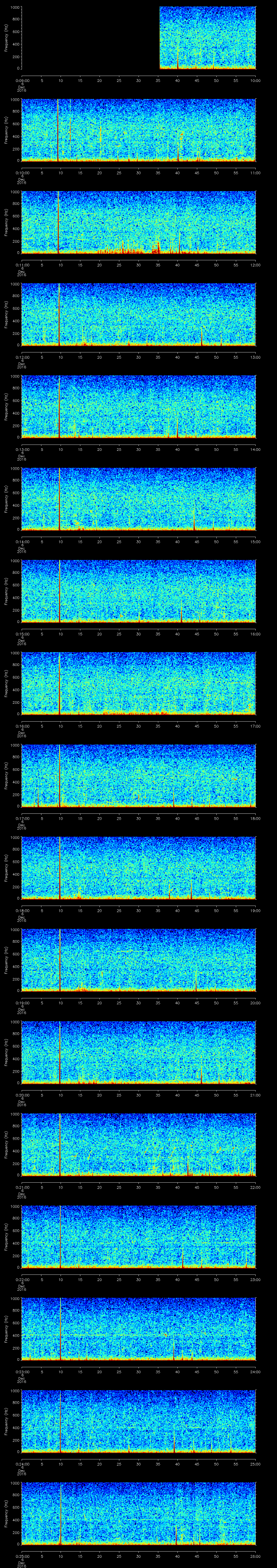Open the spectrogram spanning 0:15:00 to 16:00
The image size is (277, 1568).
pyautogui.click(x=138, y=591)
